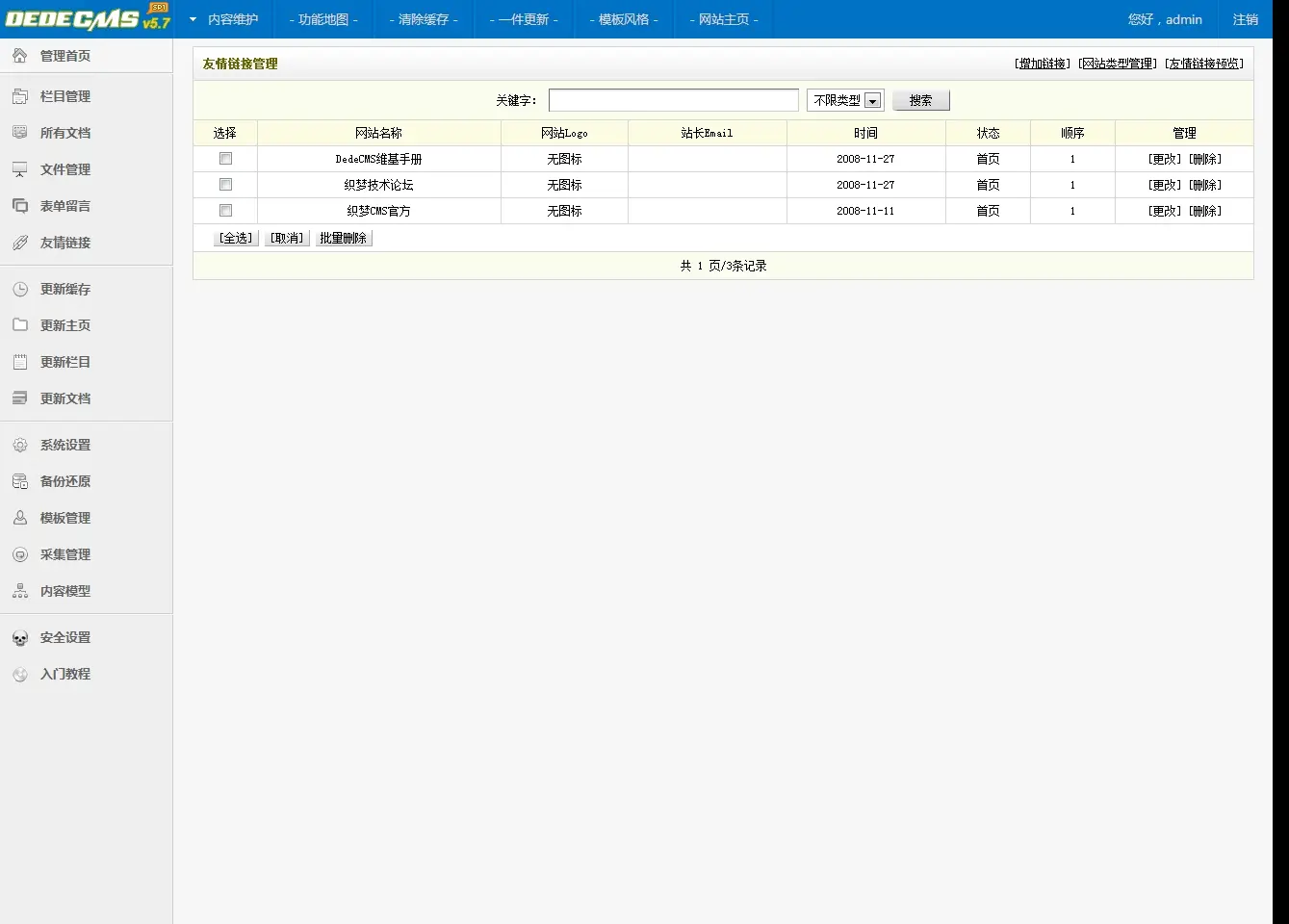Click the 友情链接管理 panel title
1289x924 pixels.
pos(241,64)
